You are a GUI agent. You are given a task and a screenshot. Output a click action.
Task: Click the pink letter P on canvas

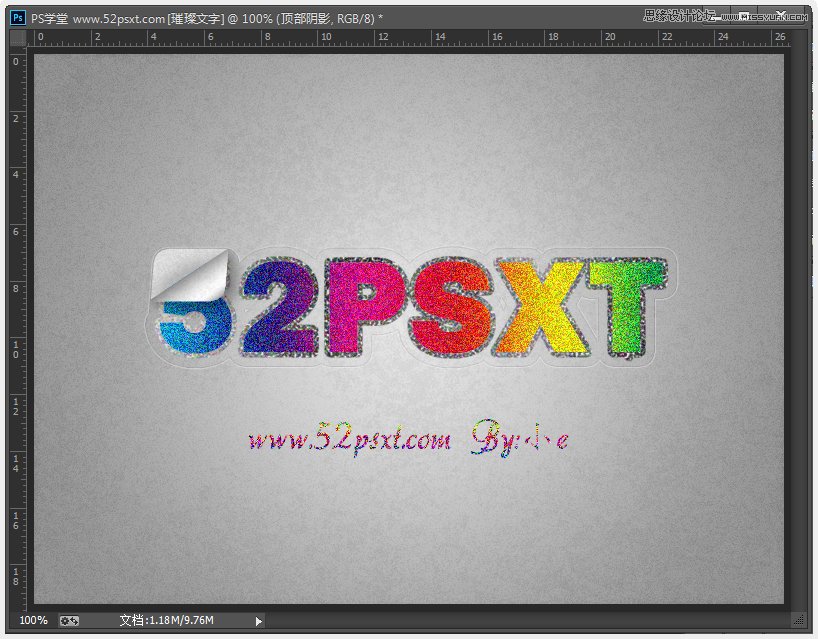[x=365, y=307]
